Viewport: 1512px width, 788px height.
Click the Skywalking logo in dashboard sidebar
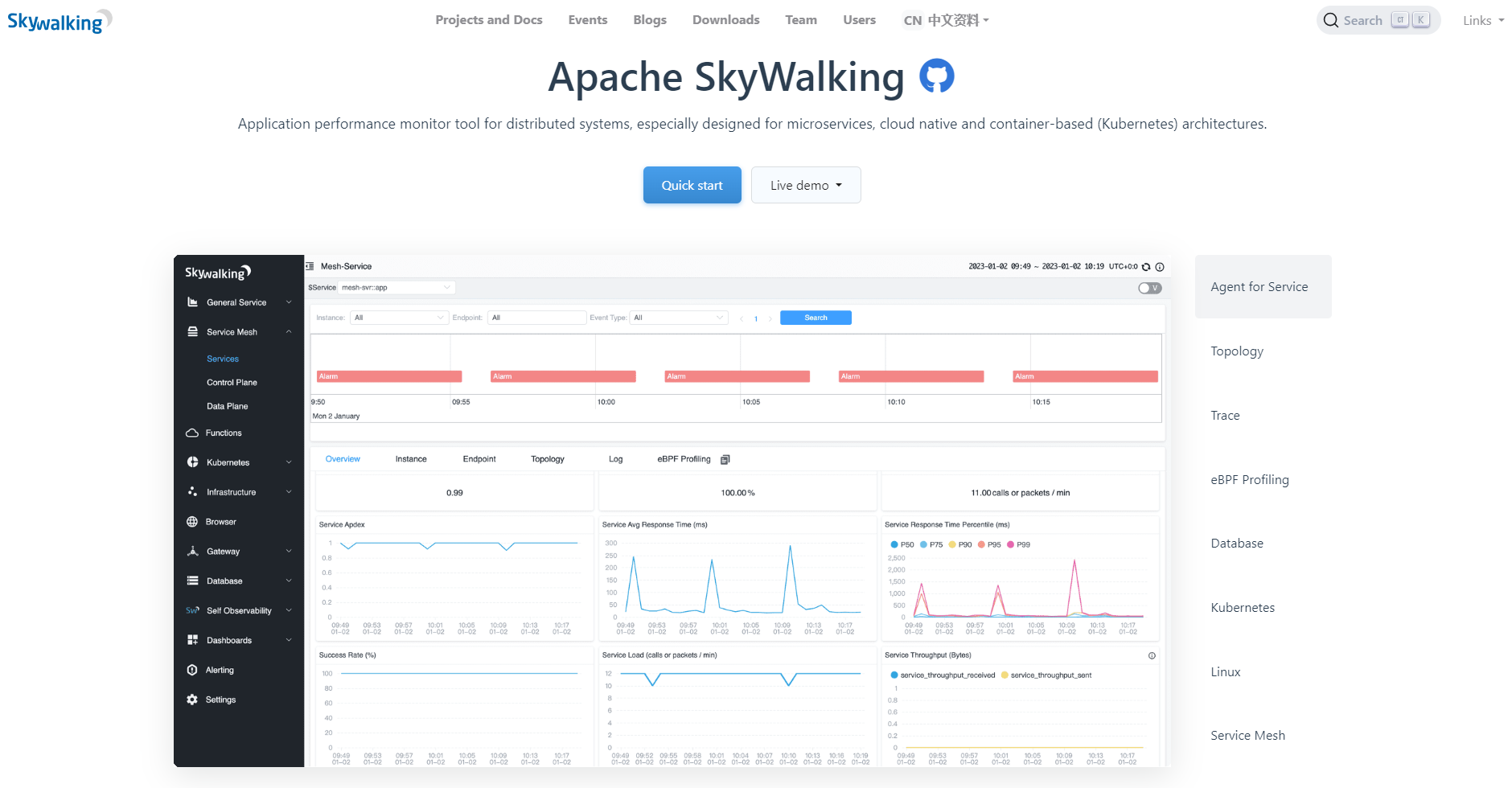coord(218,273)
